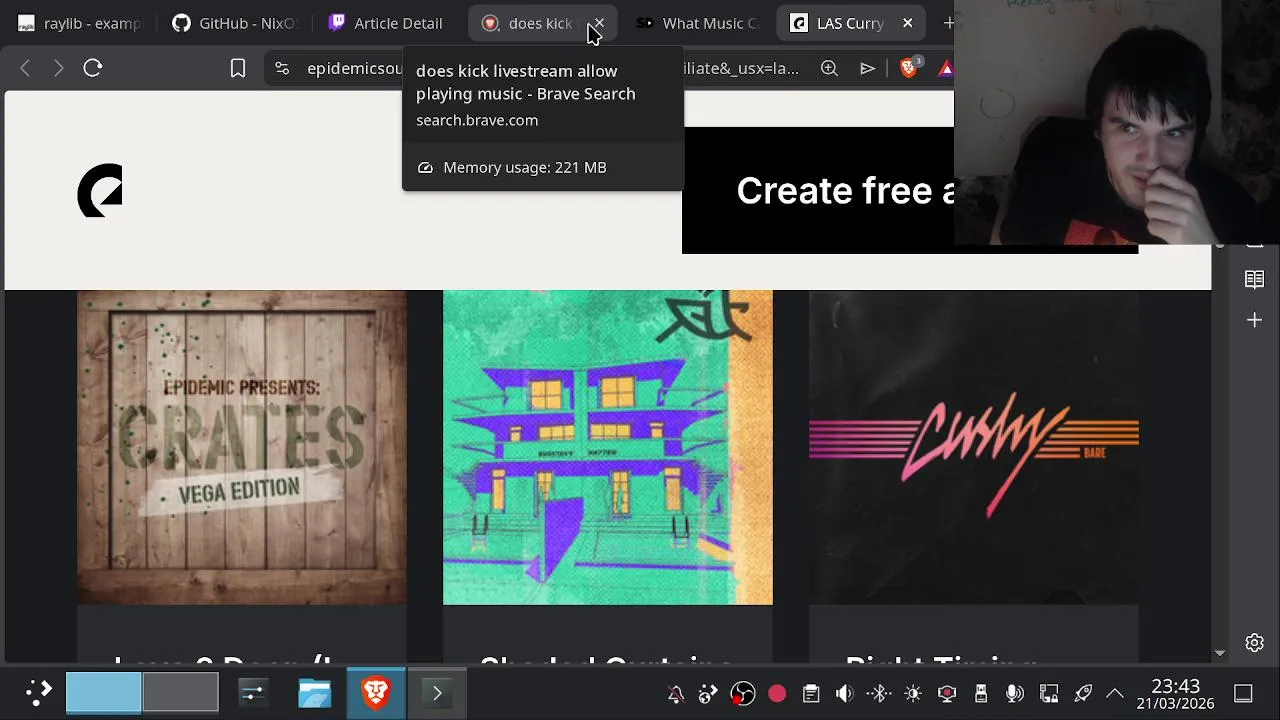The width and height of the screenshot is (1280, 720).
Task: Open the audio volume tray icon
Action: click(845, 693)
